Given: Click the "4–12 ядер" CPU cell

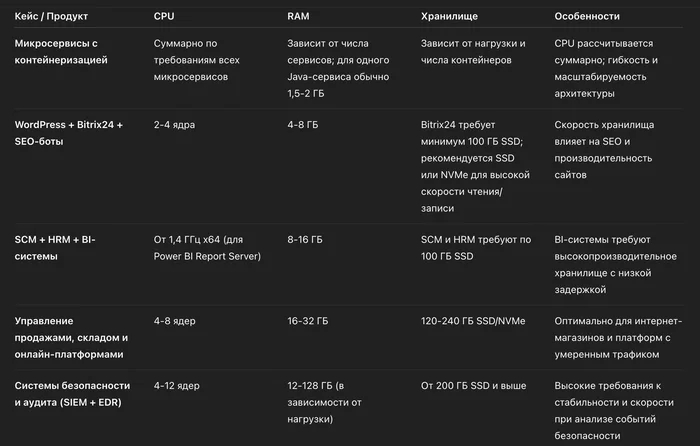Looking at the screenshot, I should pyautogui.click(x=179, y=385).
